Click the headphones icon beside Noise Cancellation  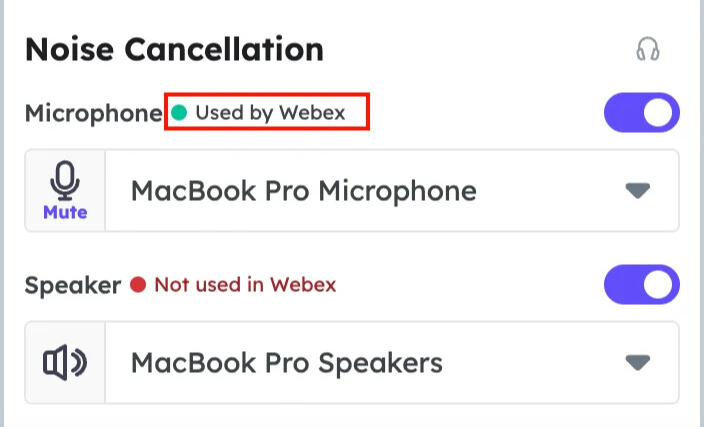[648, 50]
